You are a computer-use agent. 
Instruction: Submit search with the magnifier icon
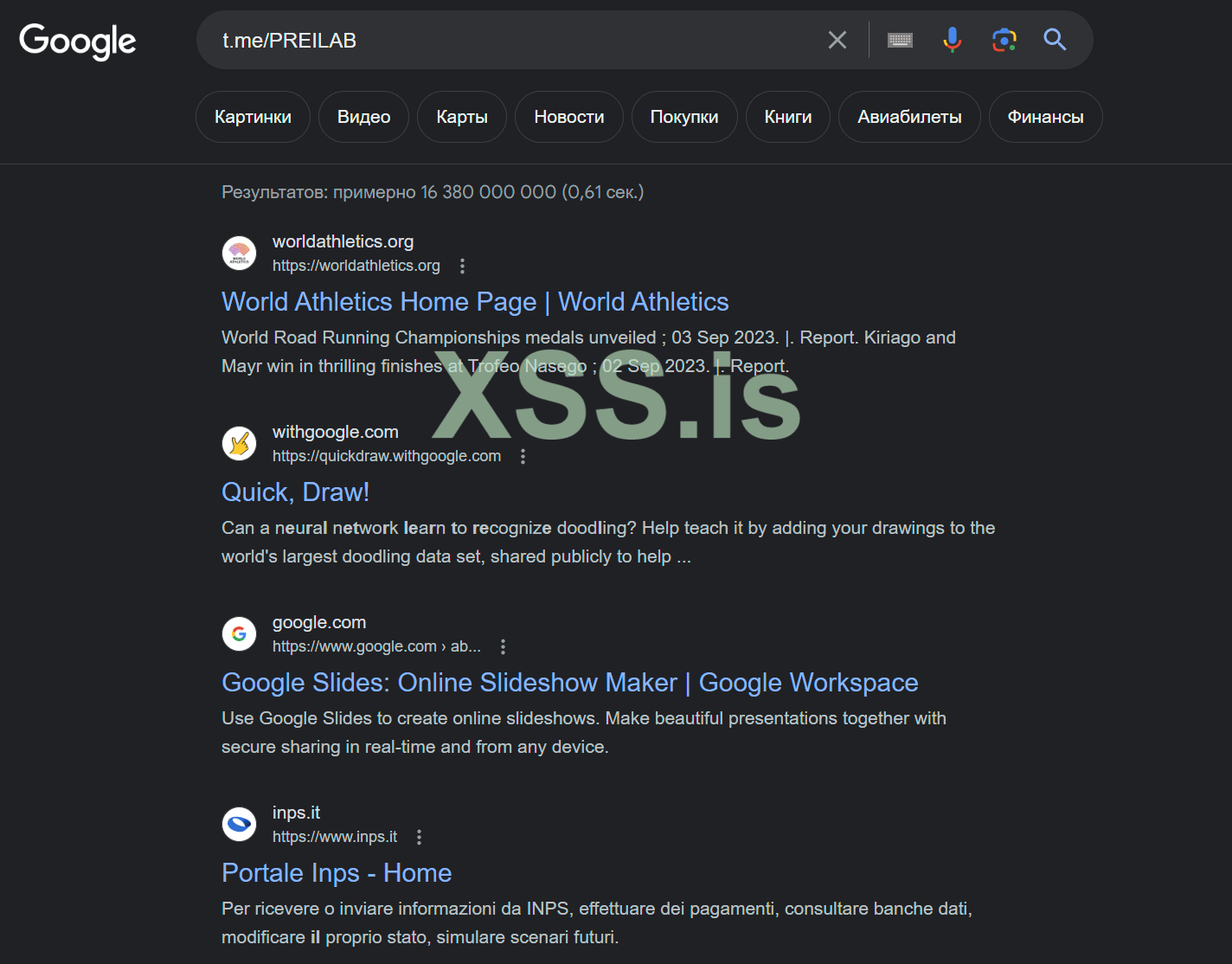[1055, 40]
